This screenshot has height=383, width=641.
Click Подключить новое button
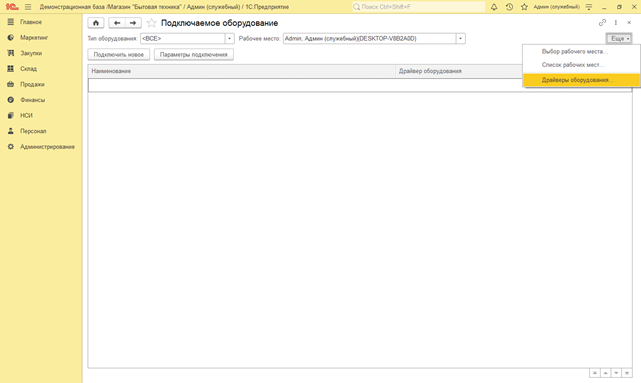pos(119,54)
